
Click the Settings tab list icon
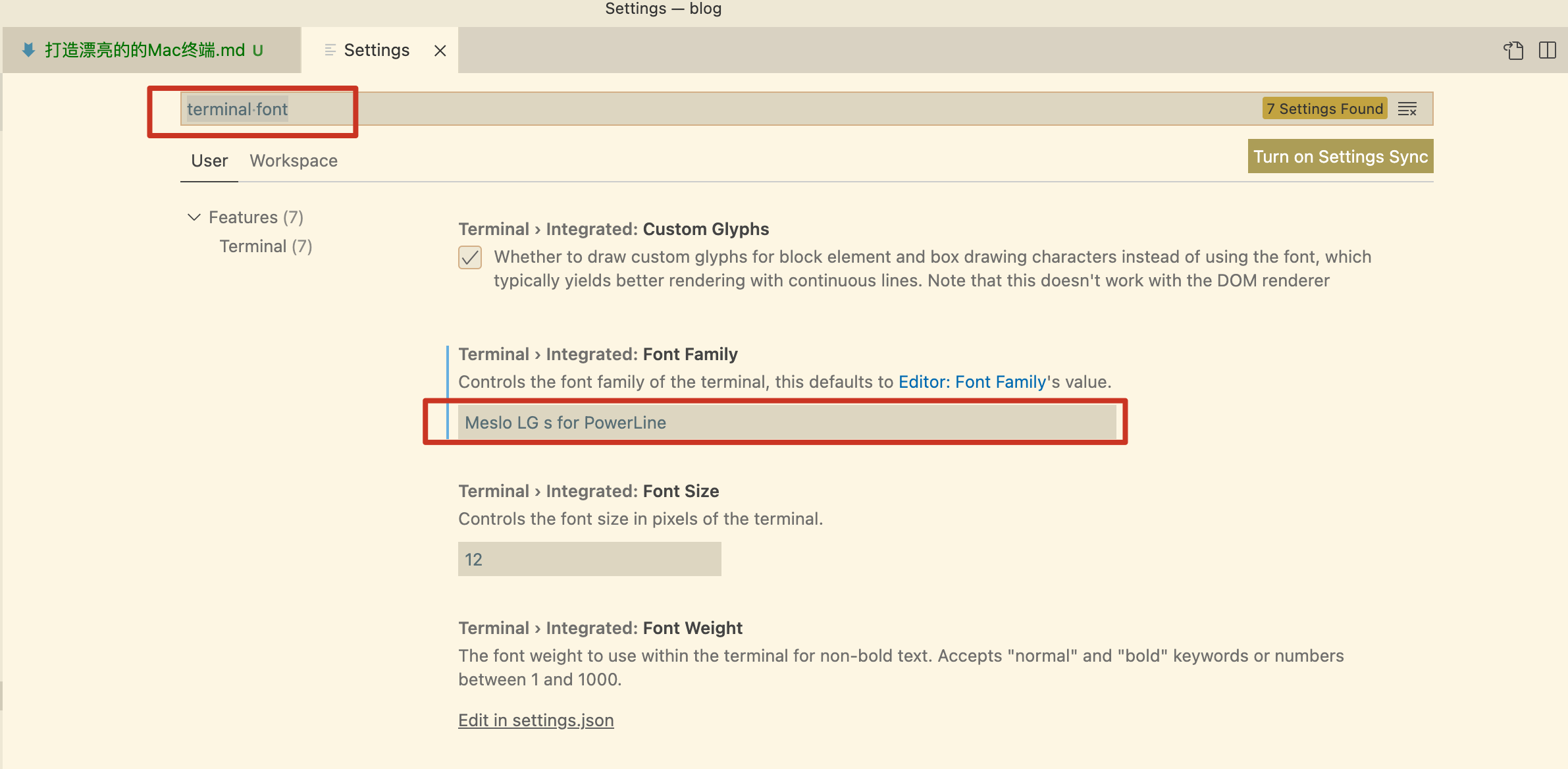point(330,50)
